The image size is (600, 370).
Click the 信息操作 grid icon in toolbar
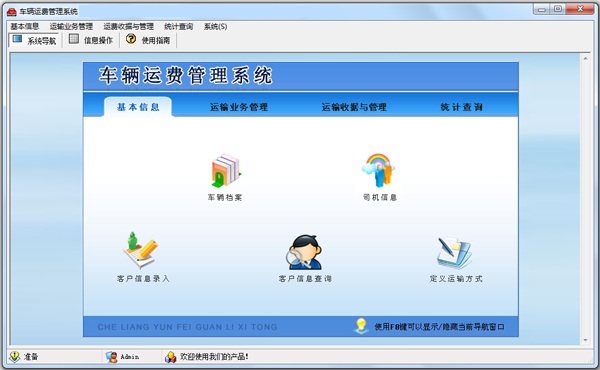pos(74,39)
